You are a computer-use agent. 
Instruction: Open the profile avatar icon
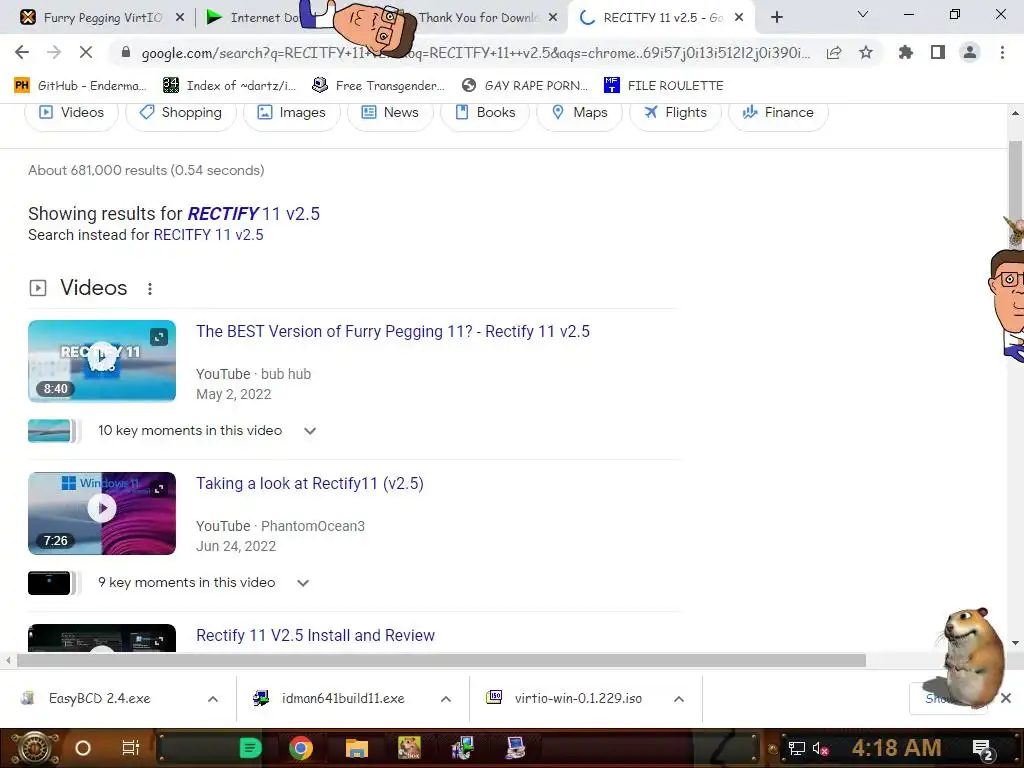point(970,52)
